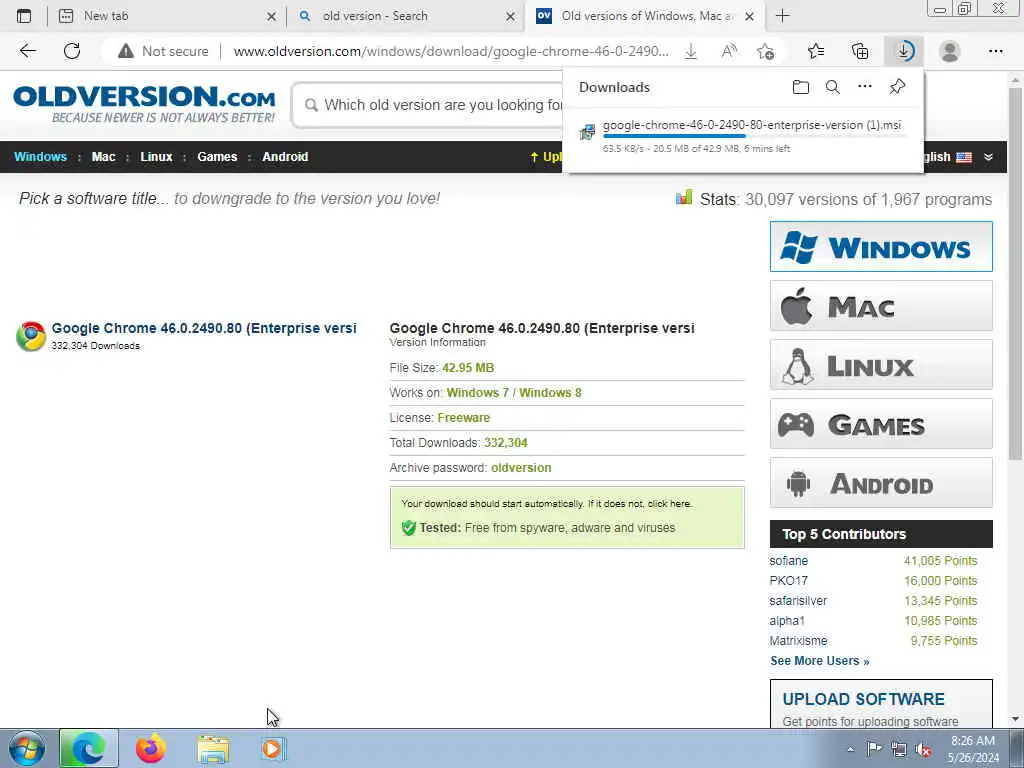Click the 'click here' download text
The image size is (1024, 768).
[x=669, y=504]
